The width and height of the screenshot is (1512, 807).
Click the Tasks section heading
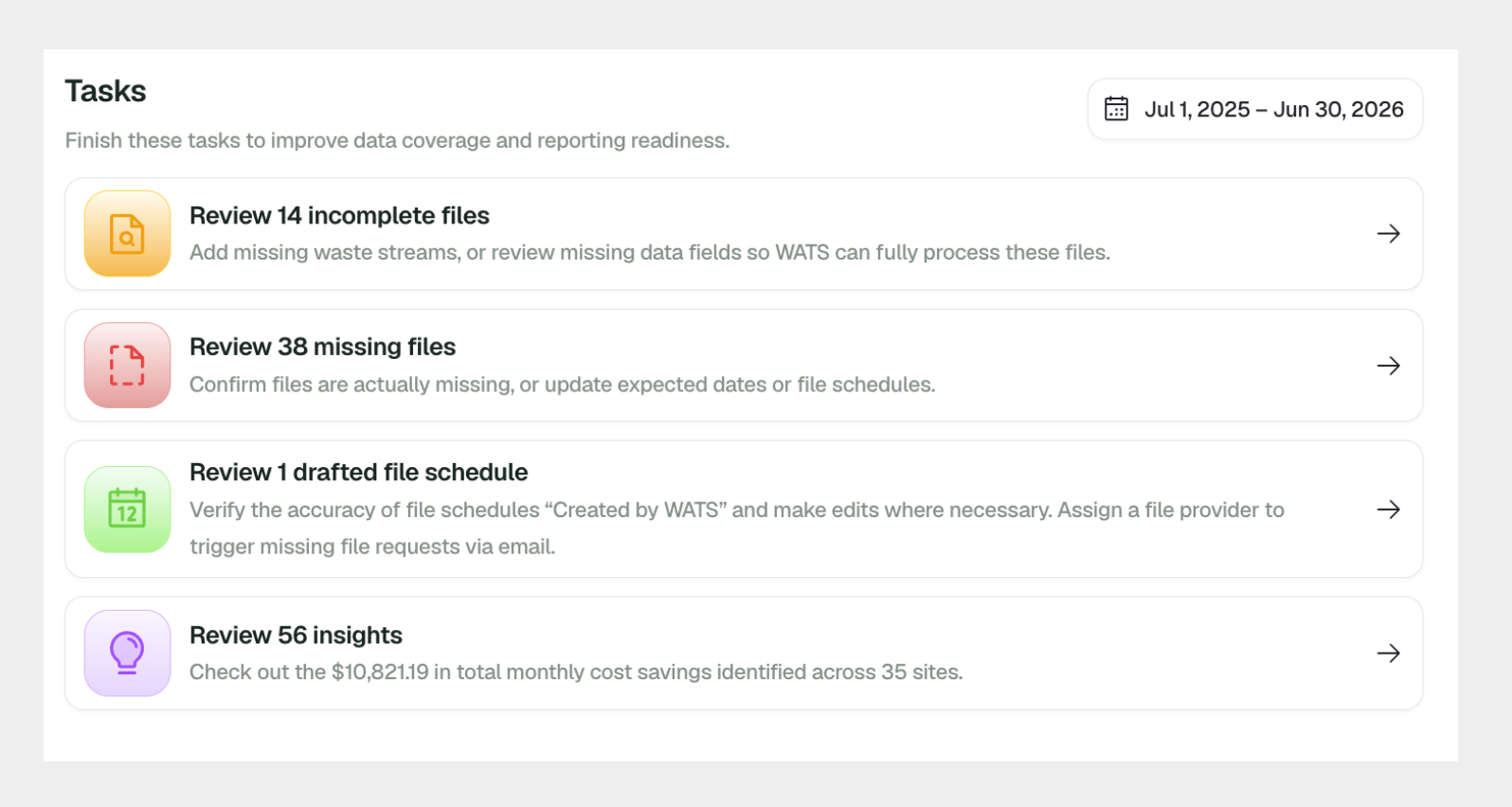pyautogui.click(x=105, y=91)
